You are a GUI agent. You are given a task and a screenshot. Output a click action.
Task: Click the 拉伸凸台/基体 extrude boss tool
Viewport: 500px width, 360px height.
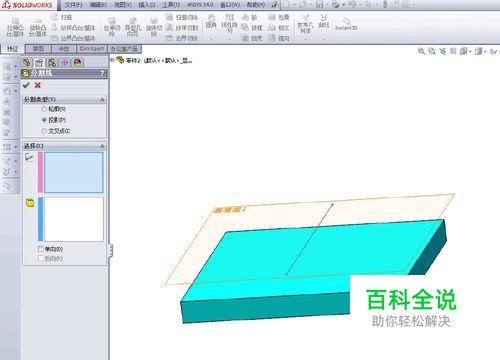click(15, 28)
